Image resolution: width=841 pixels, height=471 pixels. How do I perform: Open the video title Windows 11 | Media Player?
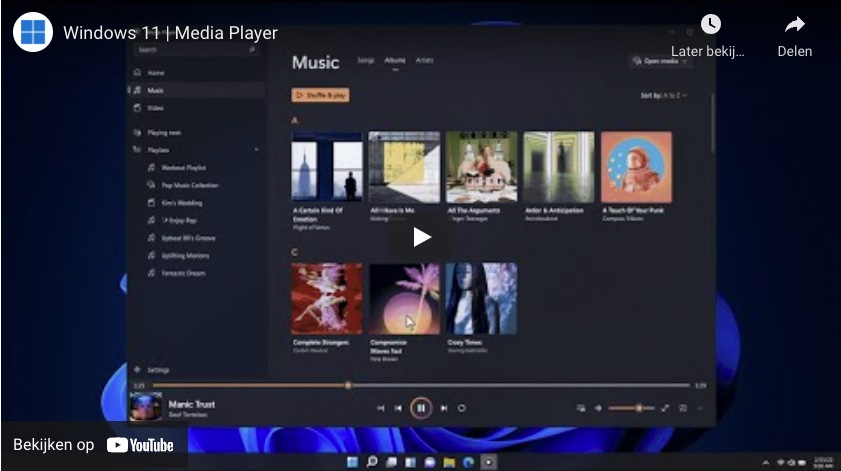pos(170,33)
